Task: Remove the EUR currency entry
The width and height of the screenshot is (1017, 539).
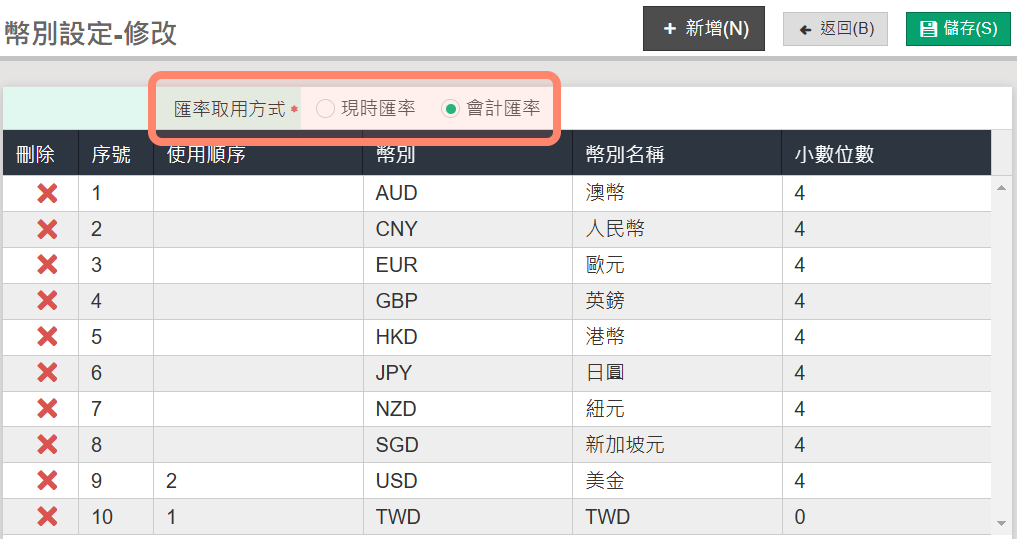Action: click(46, 265)
